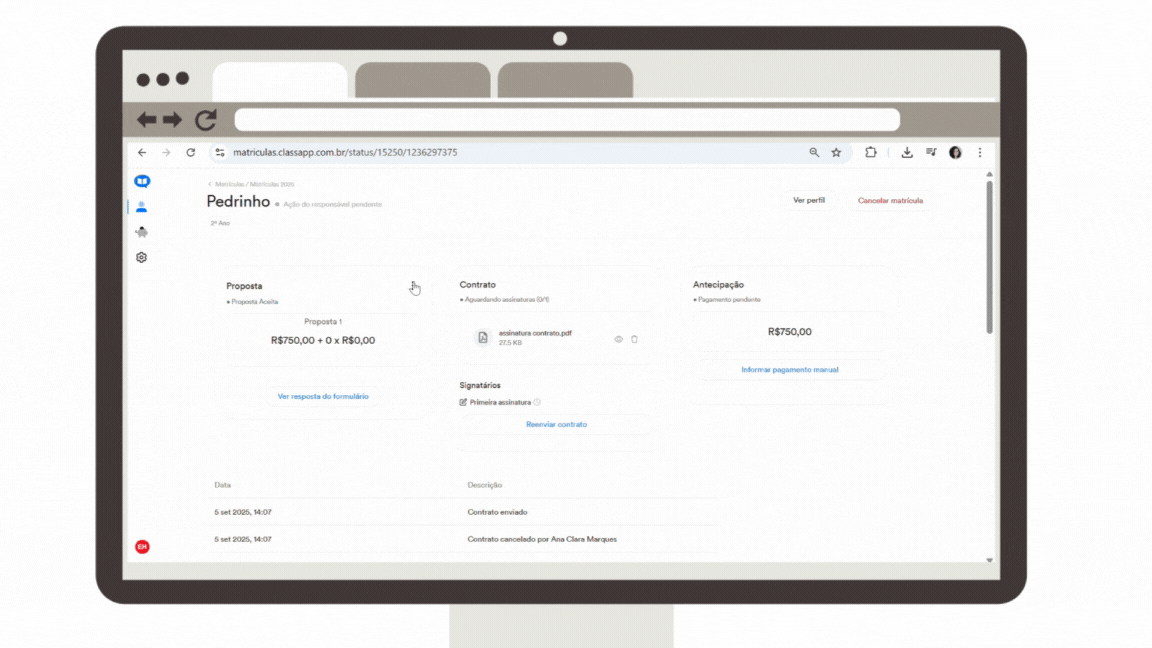
Task: Preview contract with the eye icon
Action: pos(619,339)
